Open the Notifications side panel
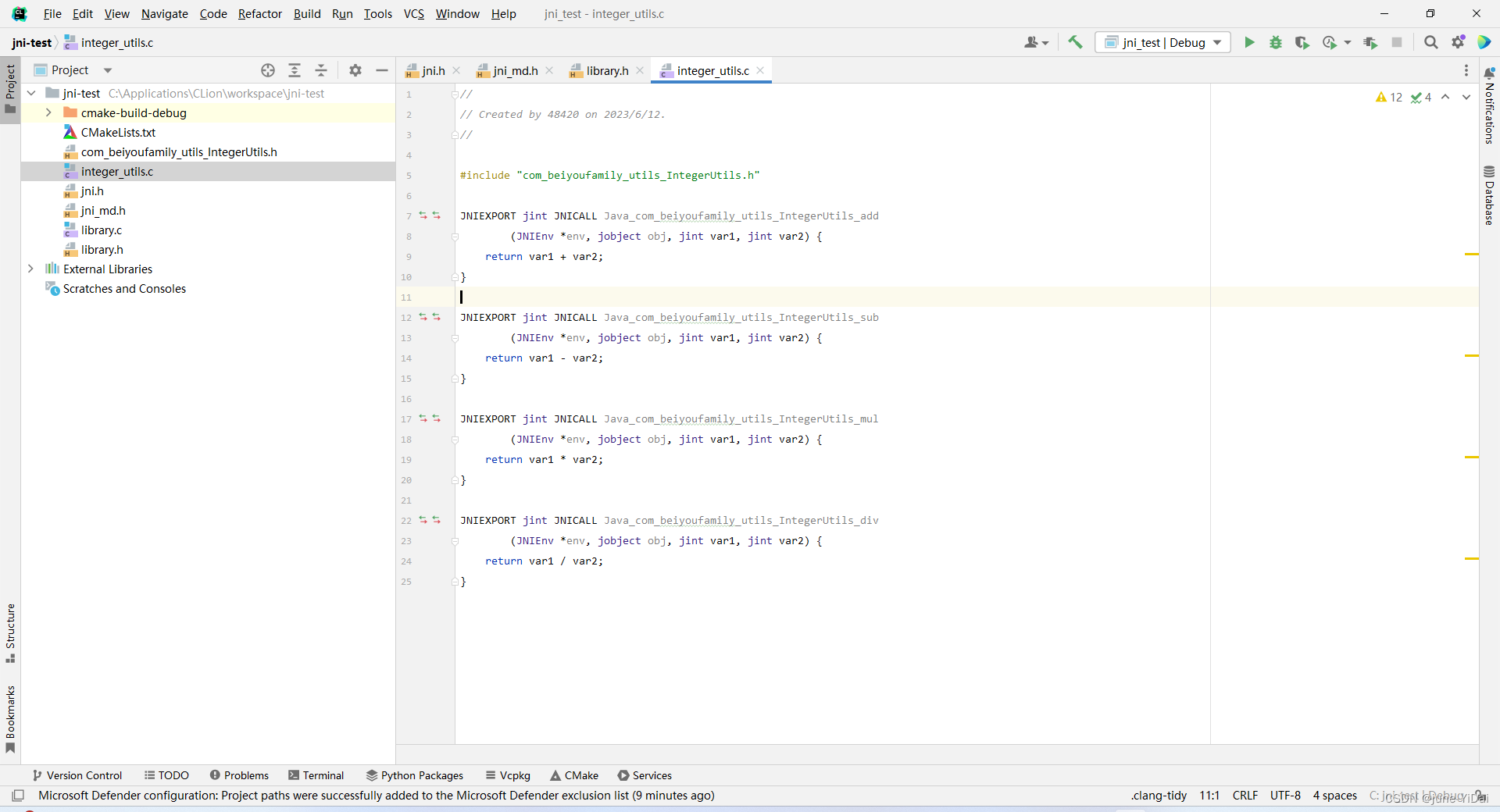Screen dimensions: 1500x812 click(1489, 106)
